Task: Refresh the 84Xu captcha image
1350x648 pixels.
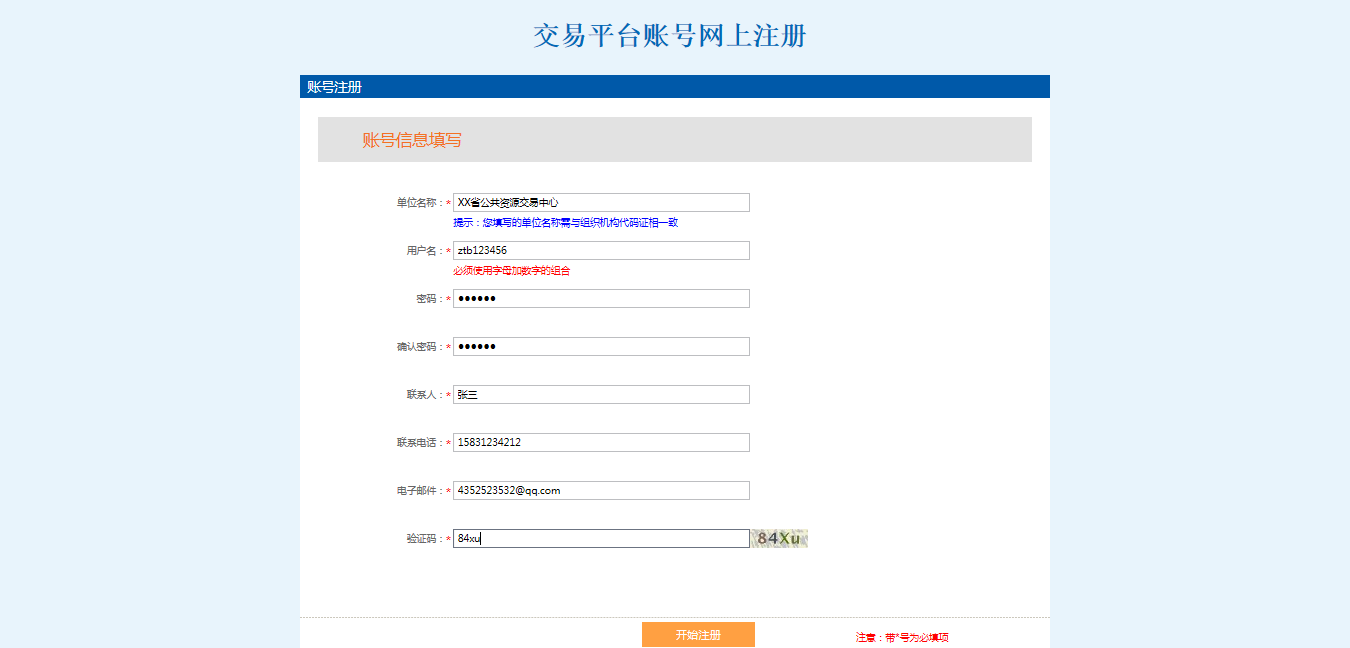Action: [779, 538]
